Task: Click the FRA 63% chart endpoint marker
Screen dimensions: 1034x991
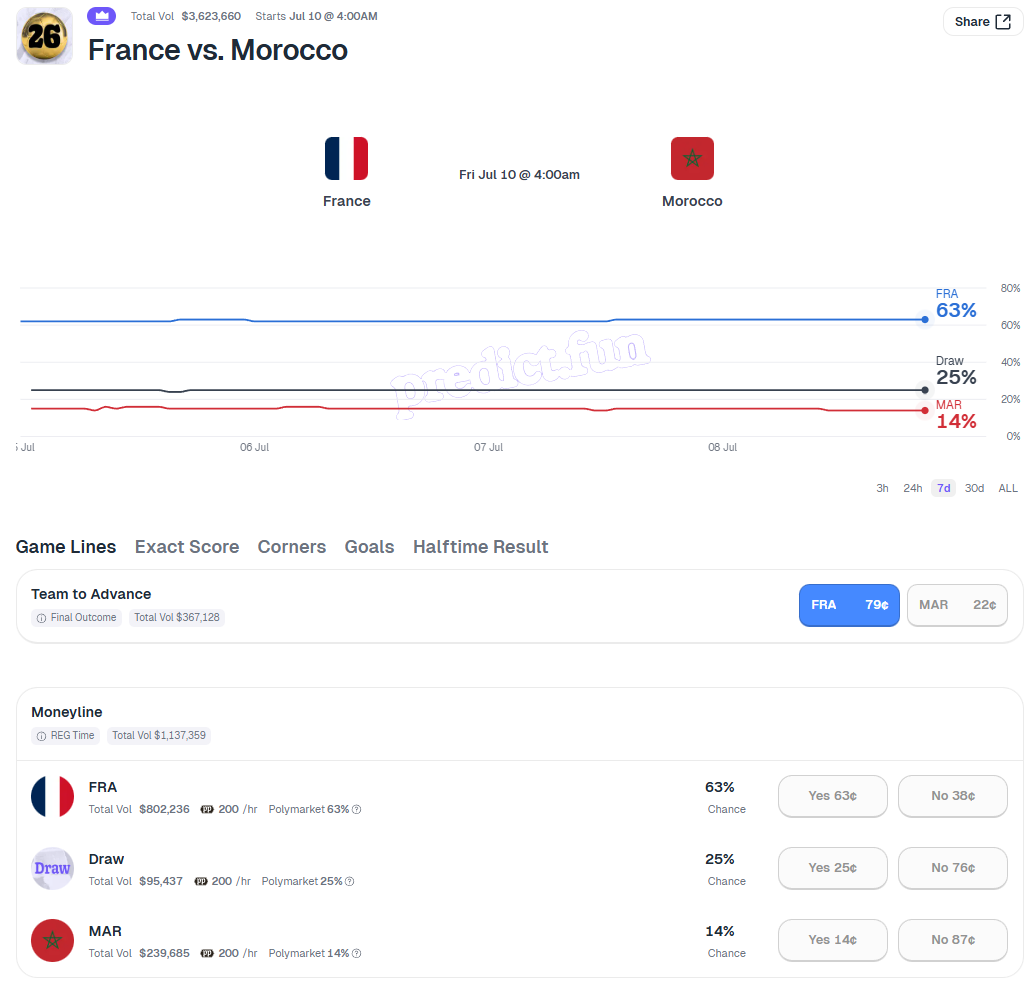Action: 925,319
